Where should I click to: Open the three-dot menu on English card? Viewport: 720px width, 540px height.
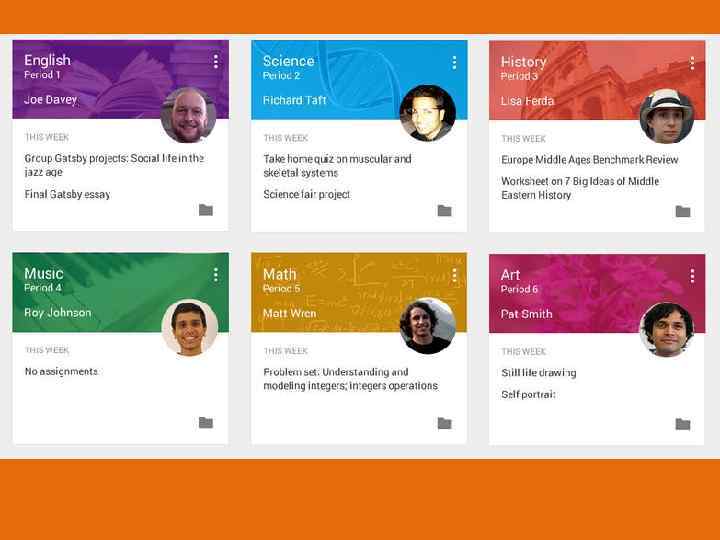pyautogui.click(x=216, y=61)
